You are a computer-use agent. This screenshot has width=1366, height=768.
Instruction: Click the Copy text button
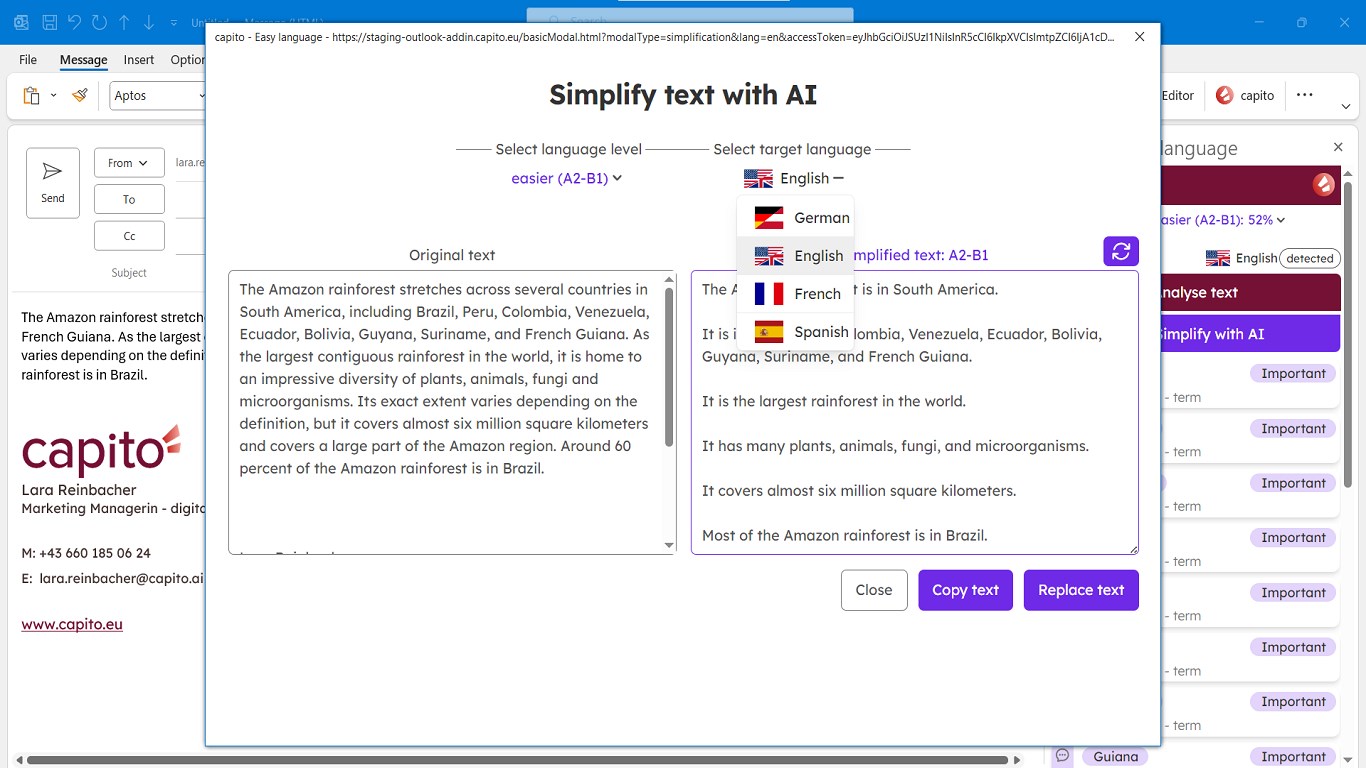[x=965, y=590]
